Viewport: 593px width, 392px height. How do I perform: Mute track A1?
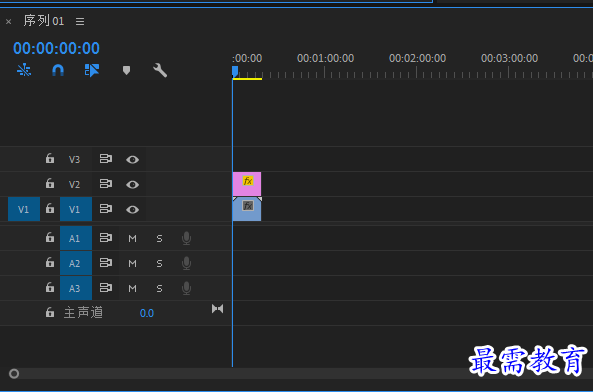(132, 239)
